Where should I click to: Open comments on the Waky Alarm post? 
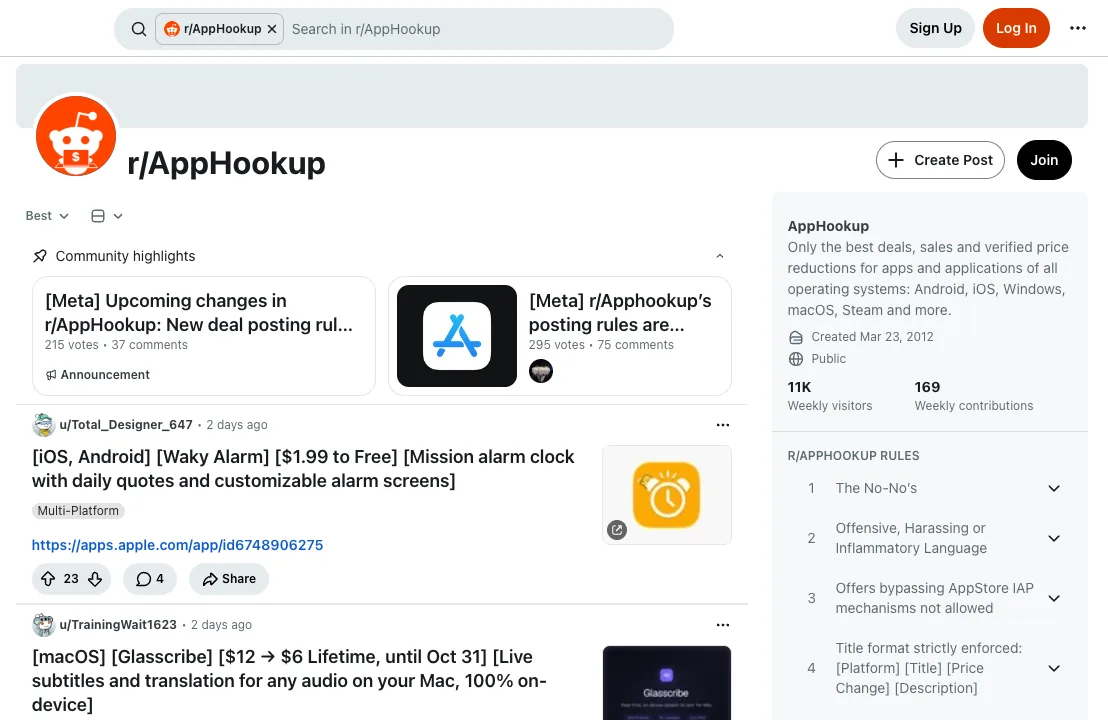[150, 579]
